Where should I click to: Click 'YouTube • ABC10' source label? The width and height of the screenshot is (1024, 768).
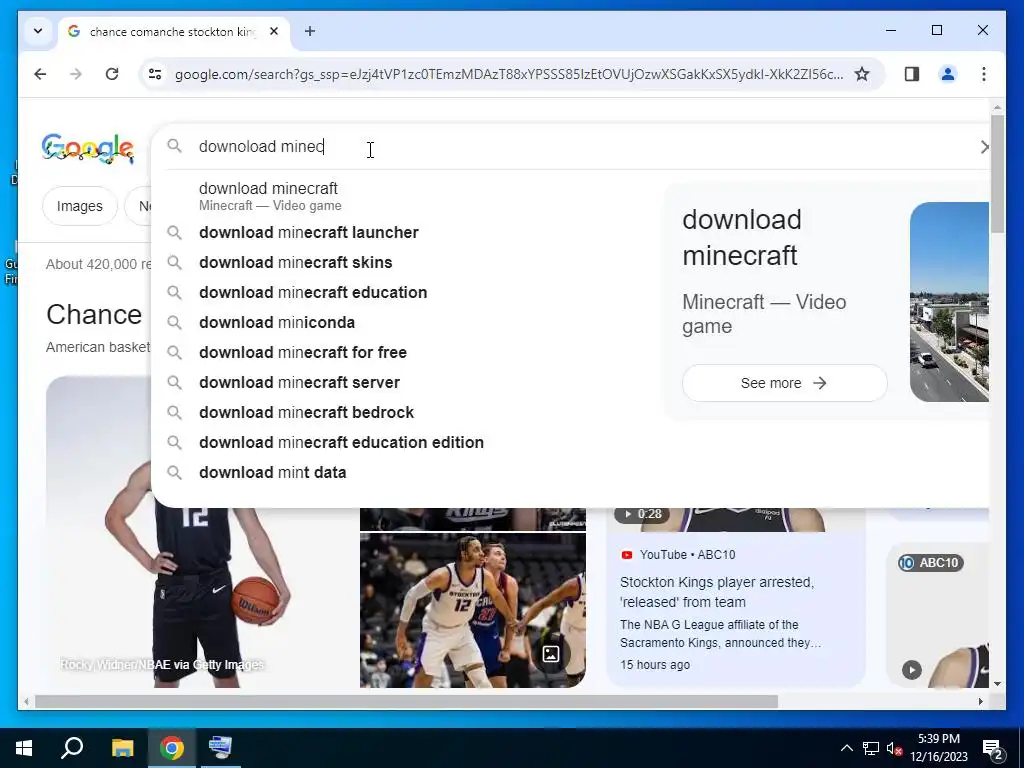(687, 554)
